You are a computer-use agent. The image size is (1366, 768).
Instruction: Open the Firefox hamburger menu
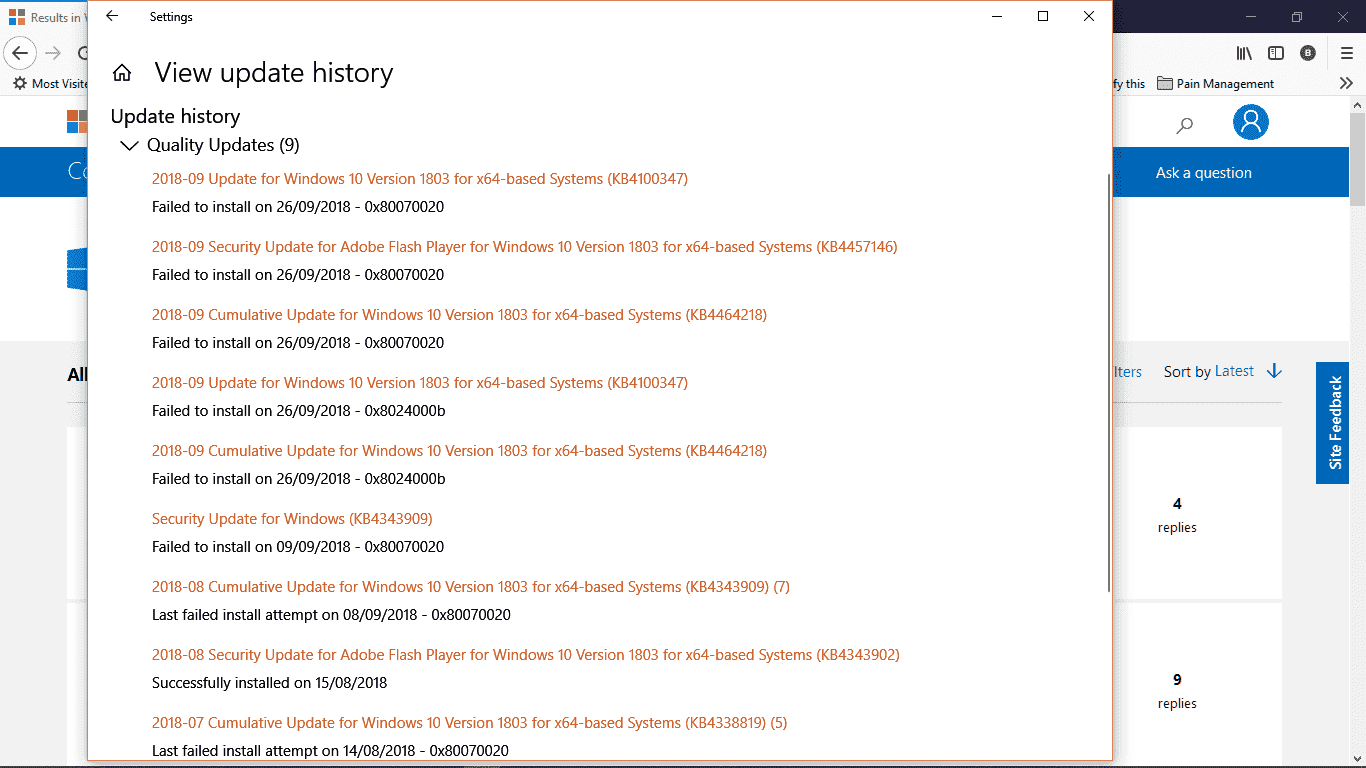[1347, 53]
